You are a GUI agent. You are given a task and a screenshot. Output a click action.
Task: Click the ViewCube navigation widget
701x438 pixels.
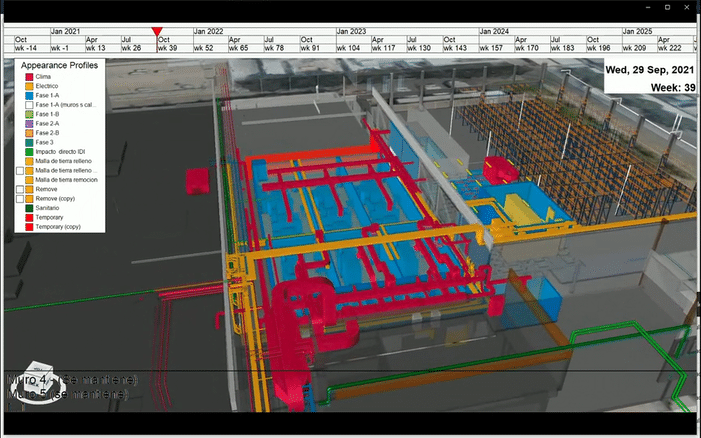tap(38, 383)
